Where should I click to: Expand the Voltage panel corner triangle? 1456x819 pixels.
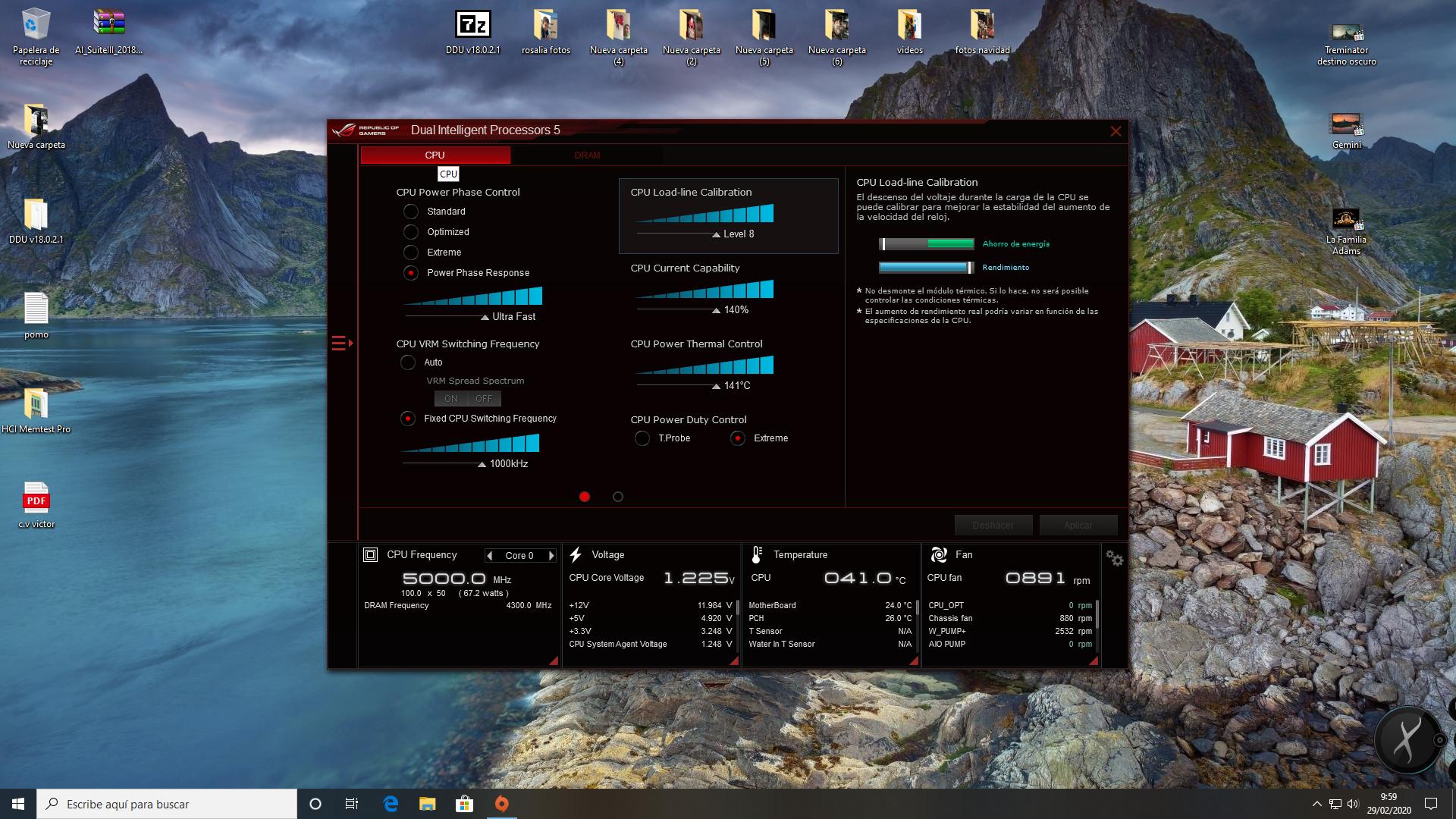pyautogui.click(x=733, y=661)
